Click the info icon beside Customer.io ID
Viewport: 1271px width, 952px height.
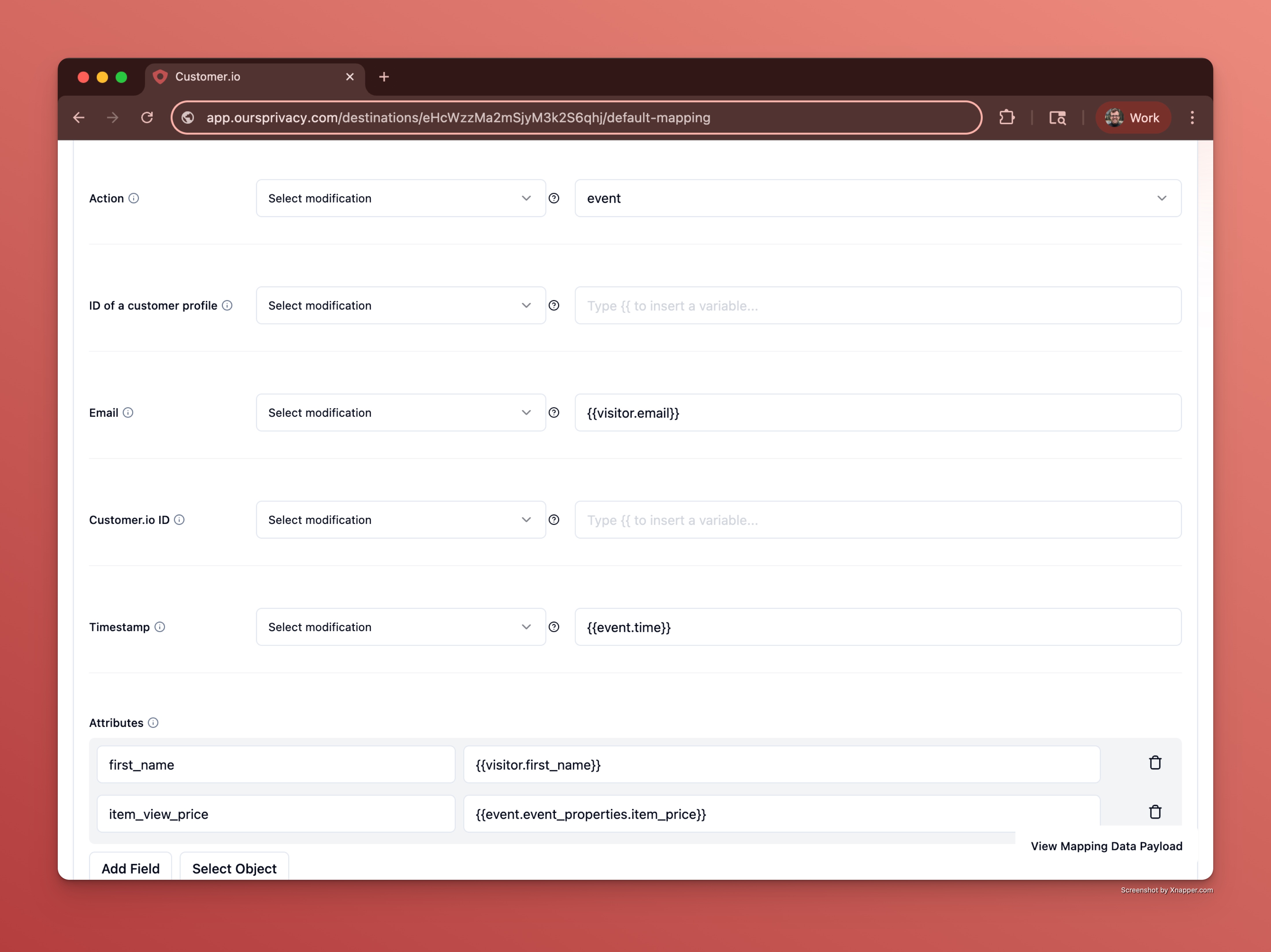point(179,520)
